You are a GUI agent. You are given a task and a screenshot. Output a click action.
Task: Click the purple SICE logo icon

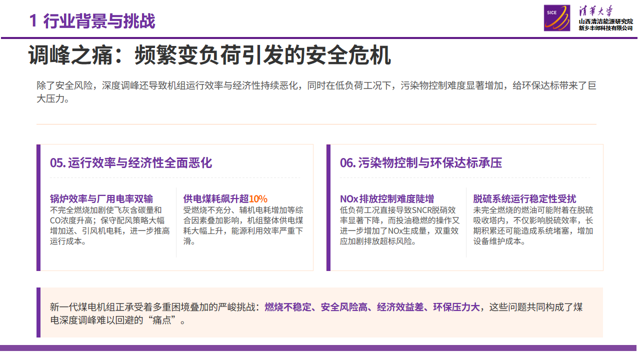pos(557,18)
